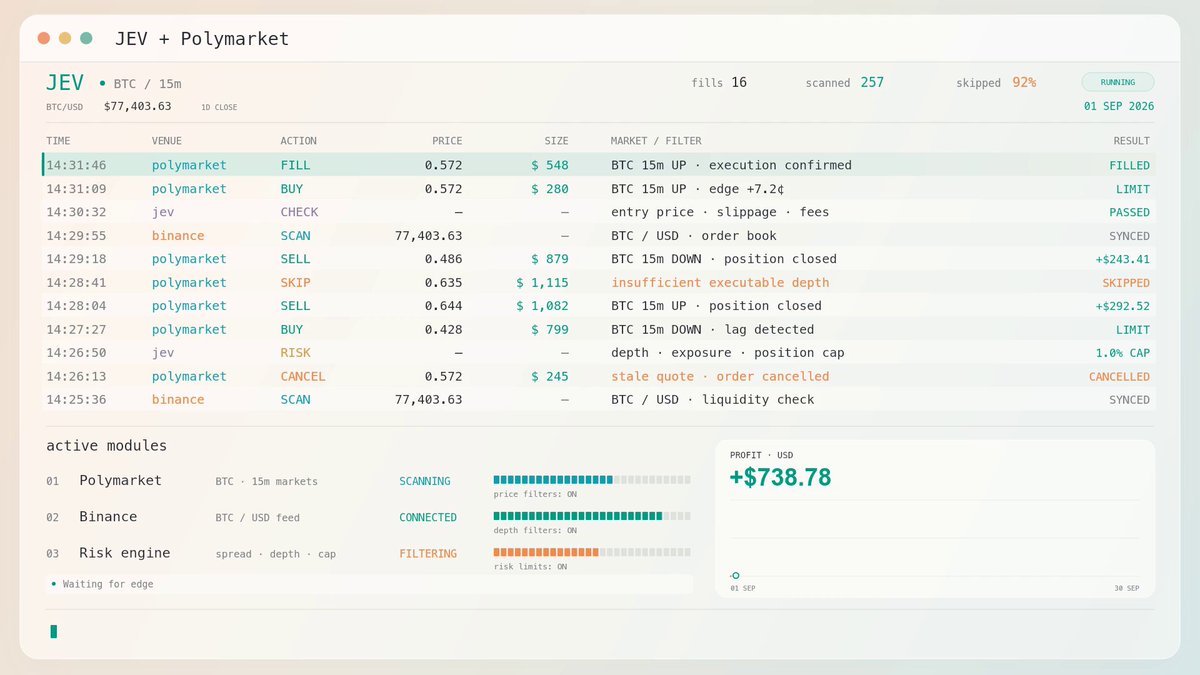
Task: Select the MARKET / FILTER column header
Action: 656,141
